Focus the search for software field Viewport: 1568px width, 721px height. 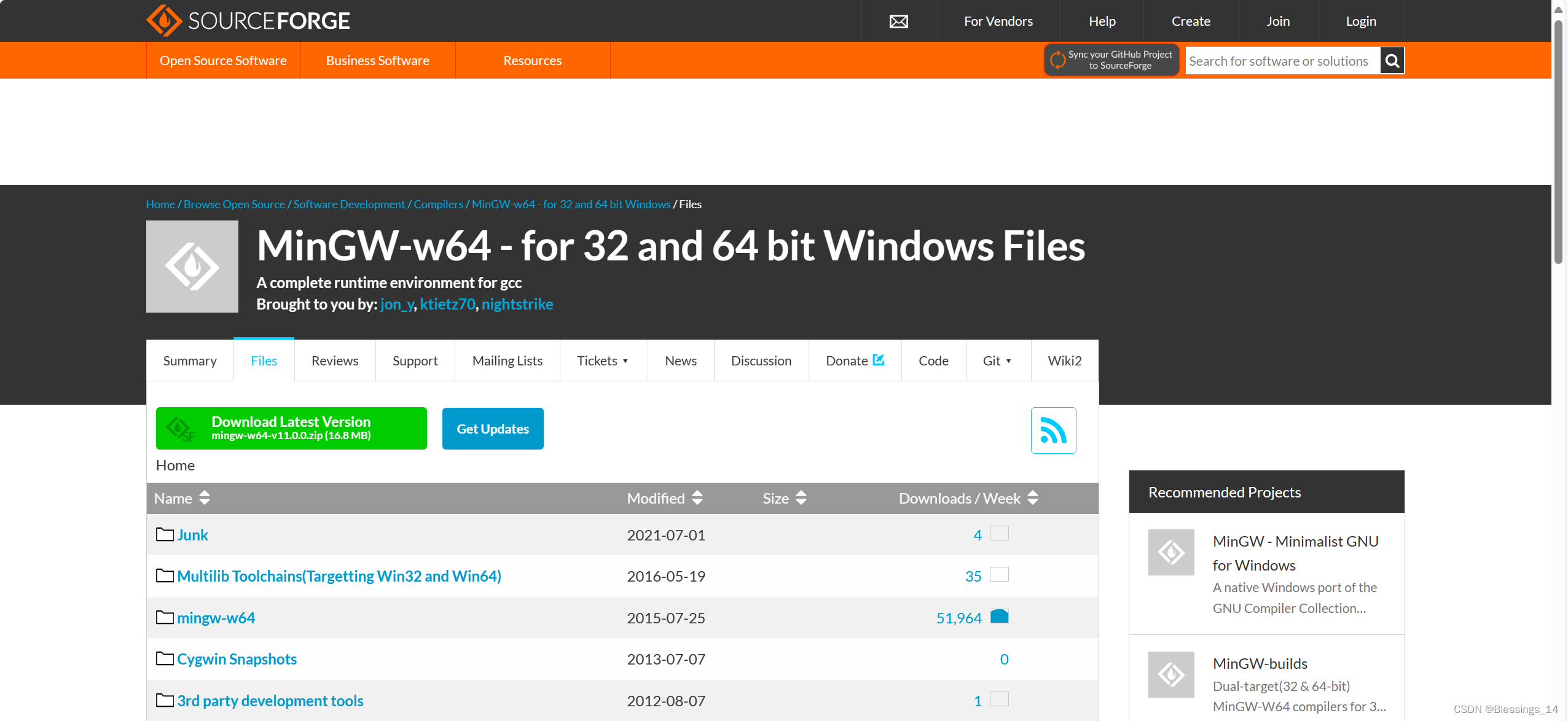pyautogui.click(x=1282, y=60)
